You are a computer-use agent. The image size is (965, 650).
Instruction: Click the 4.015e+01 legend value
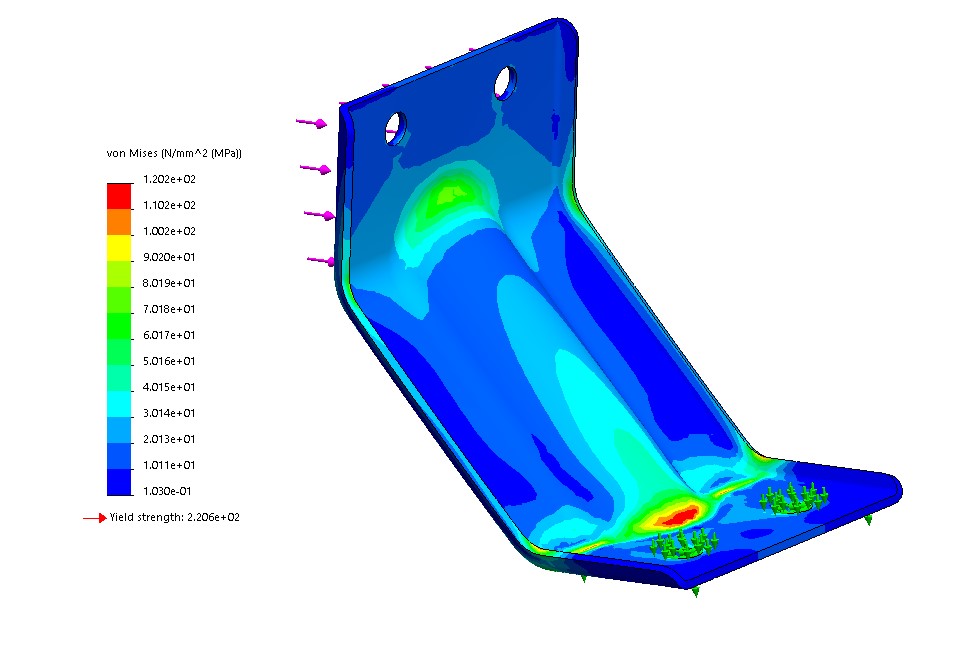tap(169, 387)
